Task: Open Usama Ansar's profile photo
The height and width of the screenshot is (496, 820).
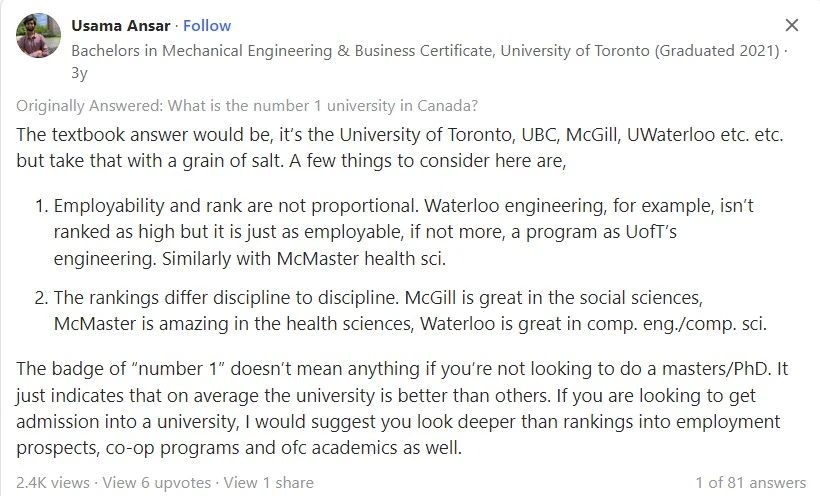Action: (38, 36)
